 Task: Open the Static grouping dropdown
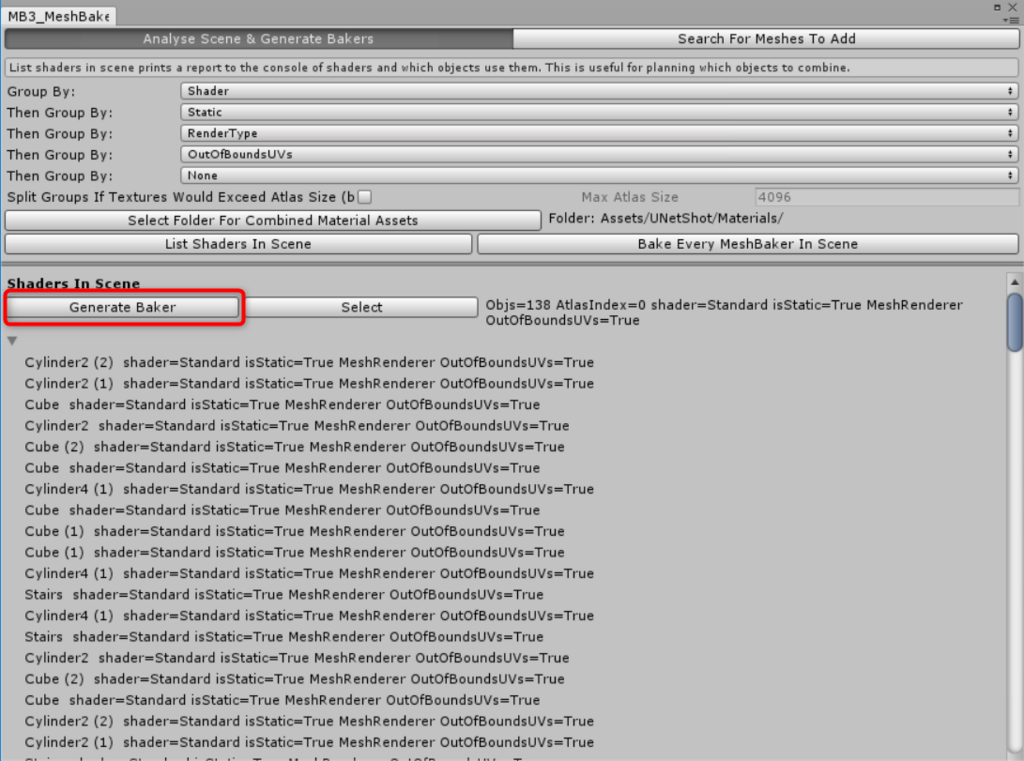599,112
